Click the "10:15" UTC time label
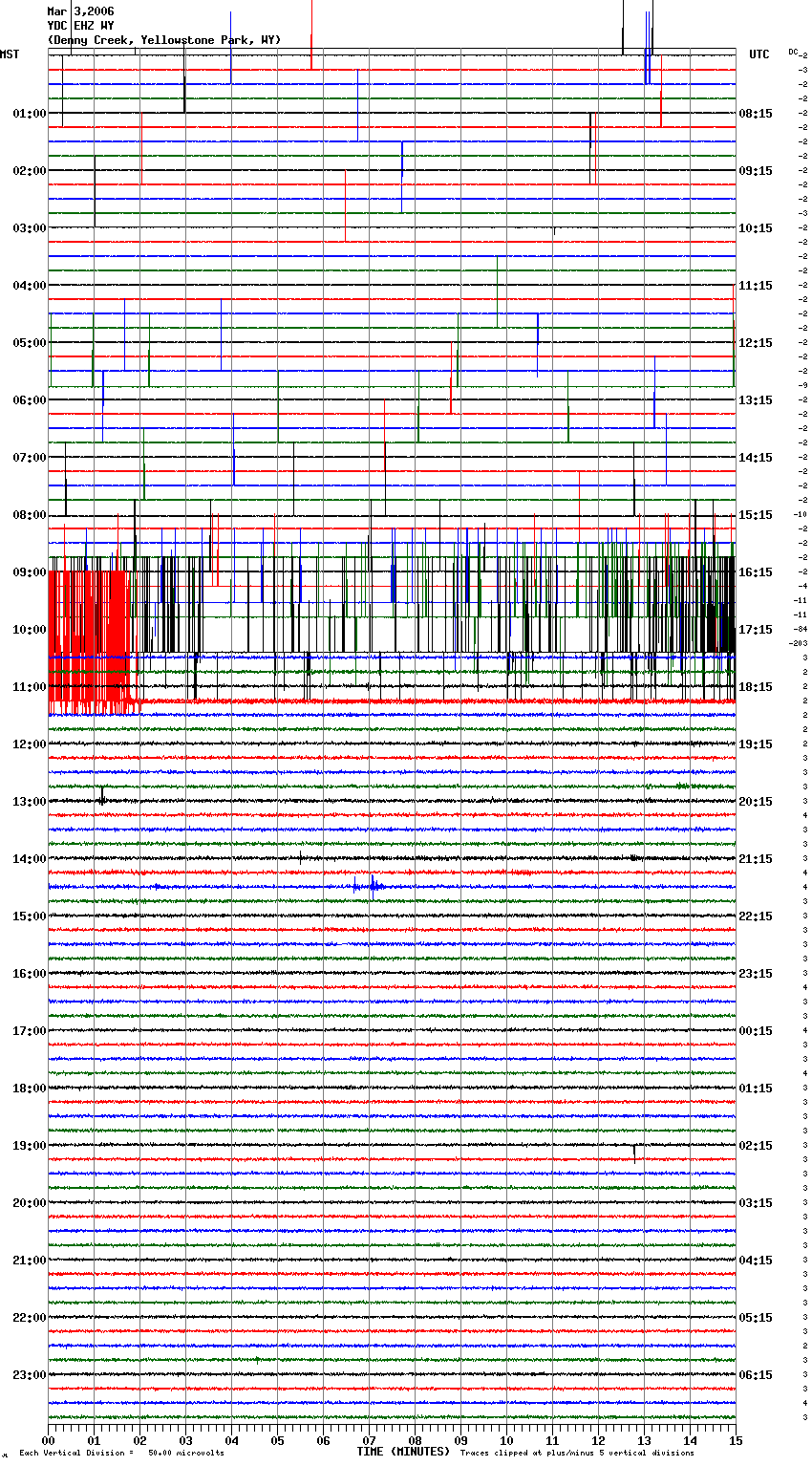 756,228
